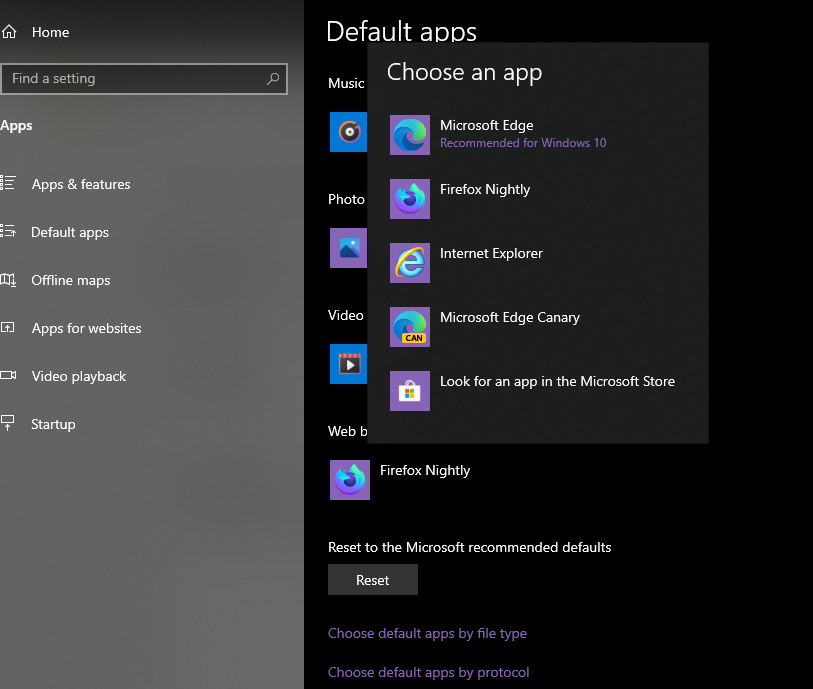Image resolution: width=813 pixels, height=689 pixels.
Task: Open Apps for websites page
Action: (86, 328)
